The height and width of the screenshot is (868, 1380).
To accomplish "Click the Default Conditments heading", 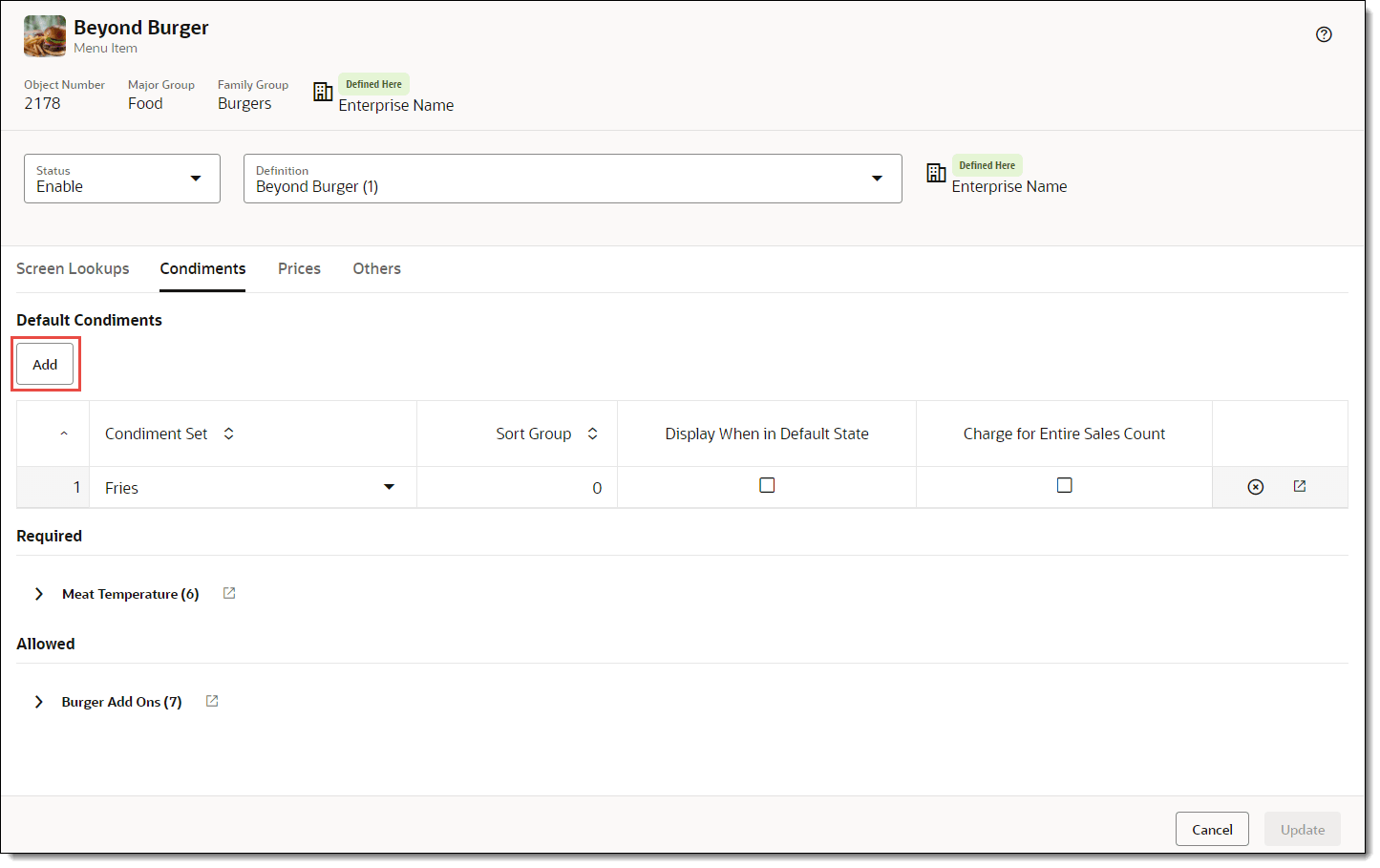I will (x=89, y=320).
